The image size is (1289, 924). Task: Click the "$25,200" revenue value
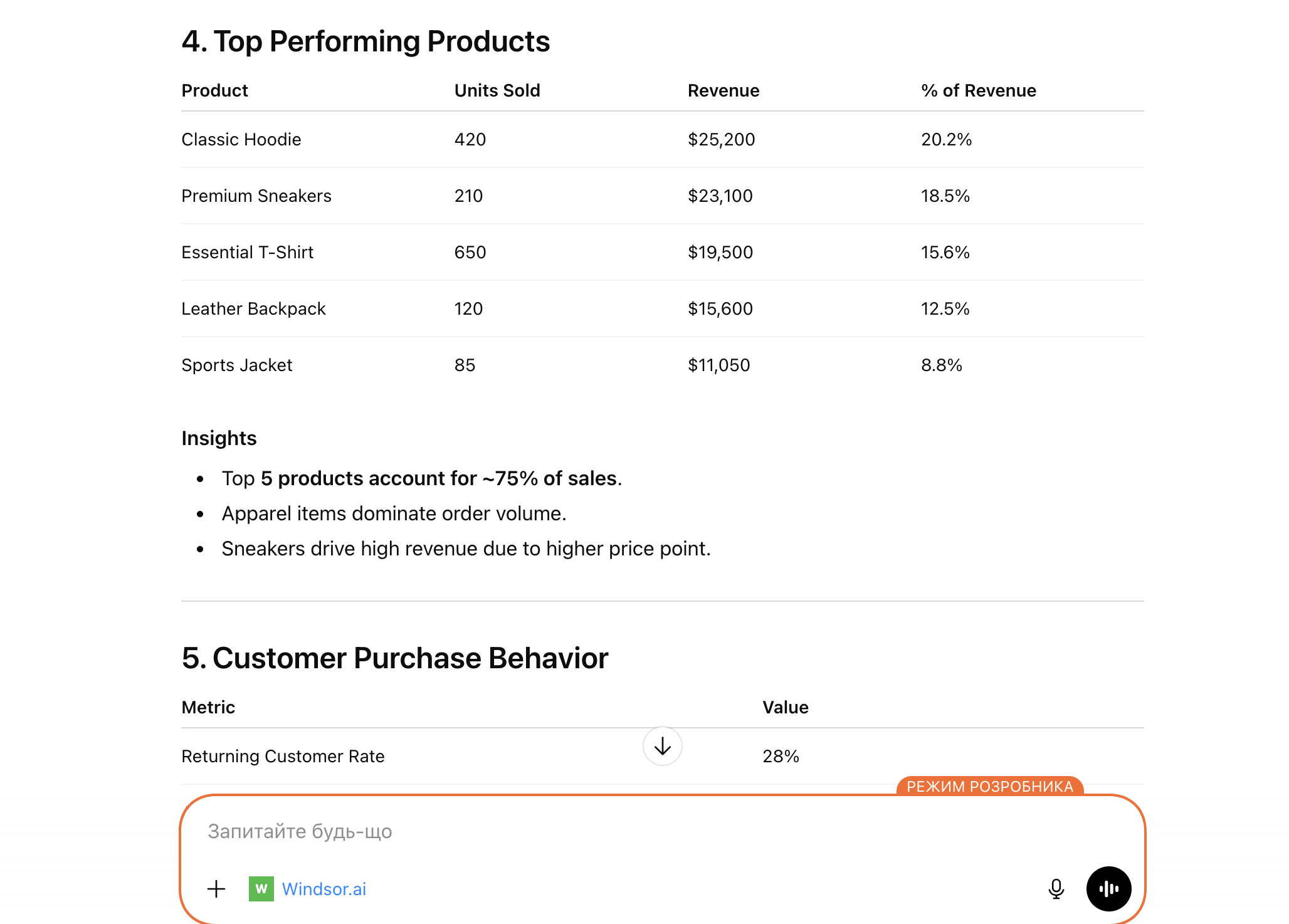coord(722,139)
